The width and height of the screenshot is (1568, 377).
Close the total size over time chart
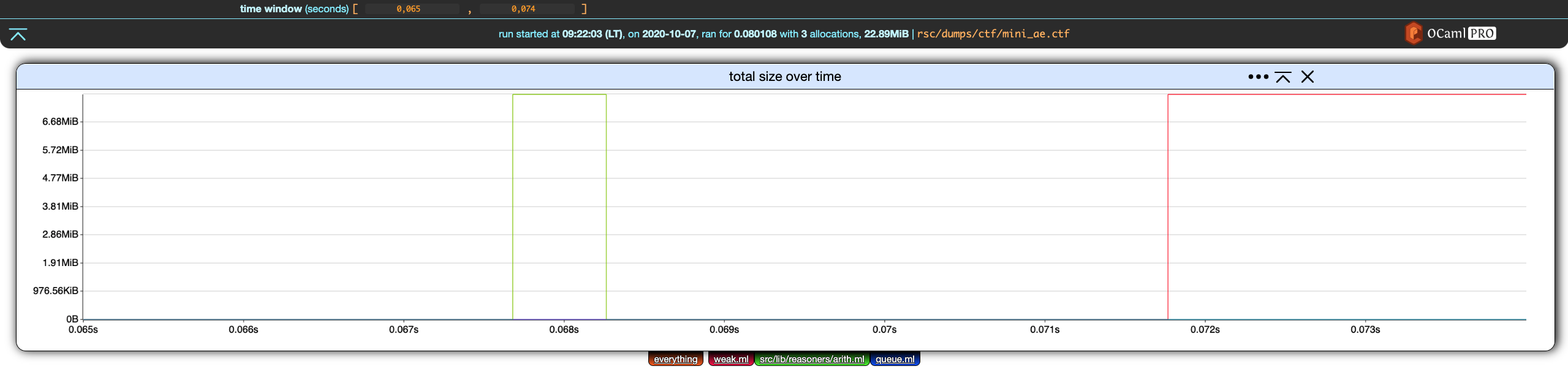pos(1308,77)
